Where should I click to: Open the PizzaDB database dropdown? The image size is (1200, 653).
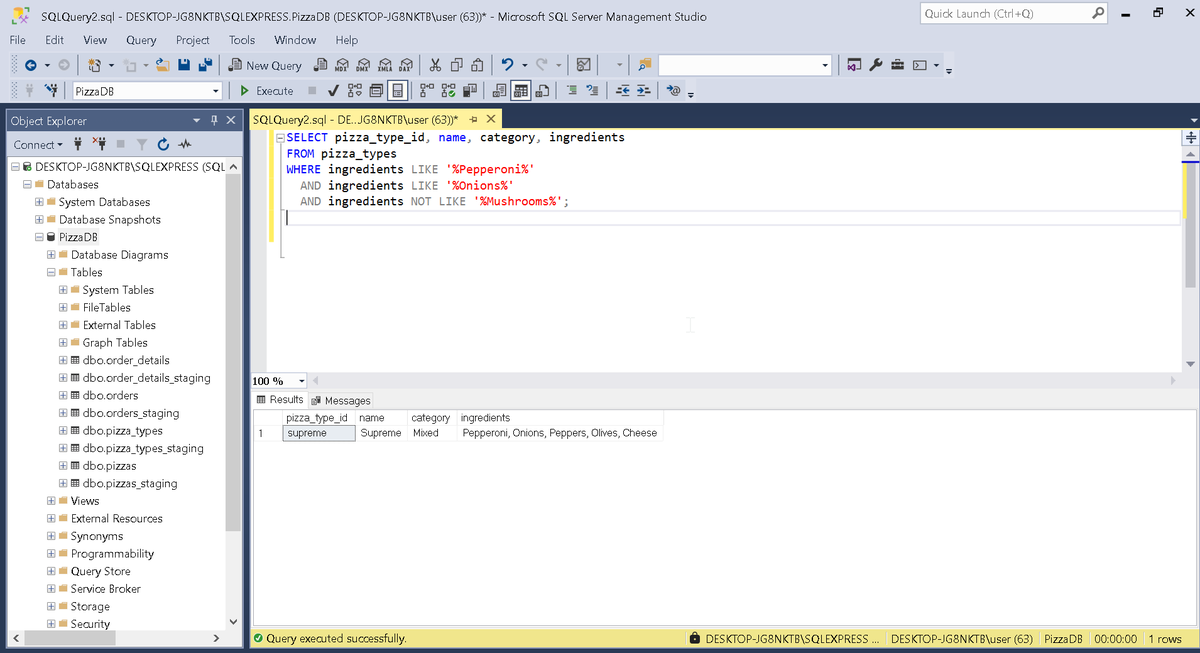click(216, 91)
